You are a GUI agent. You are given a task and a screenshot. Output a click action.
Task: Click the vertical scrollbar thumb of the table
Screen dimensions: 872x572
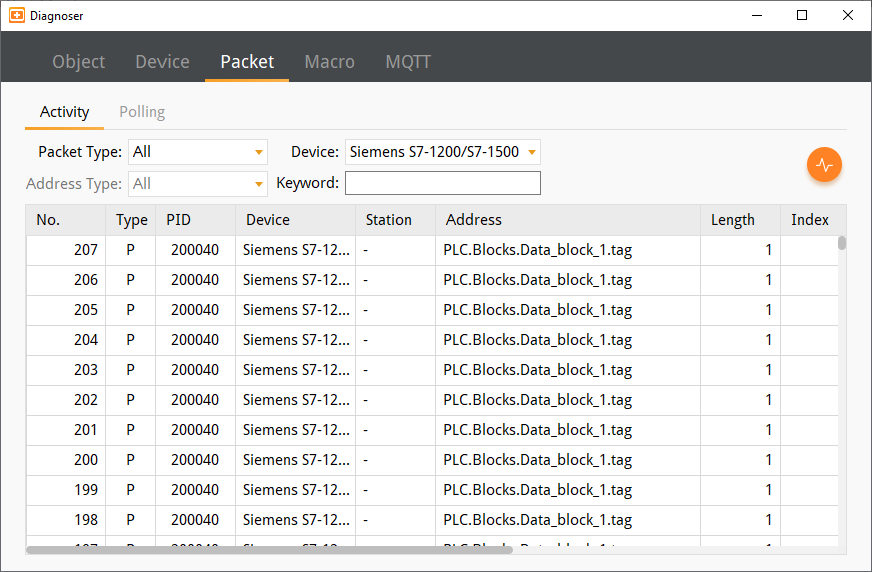[842, 243]
